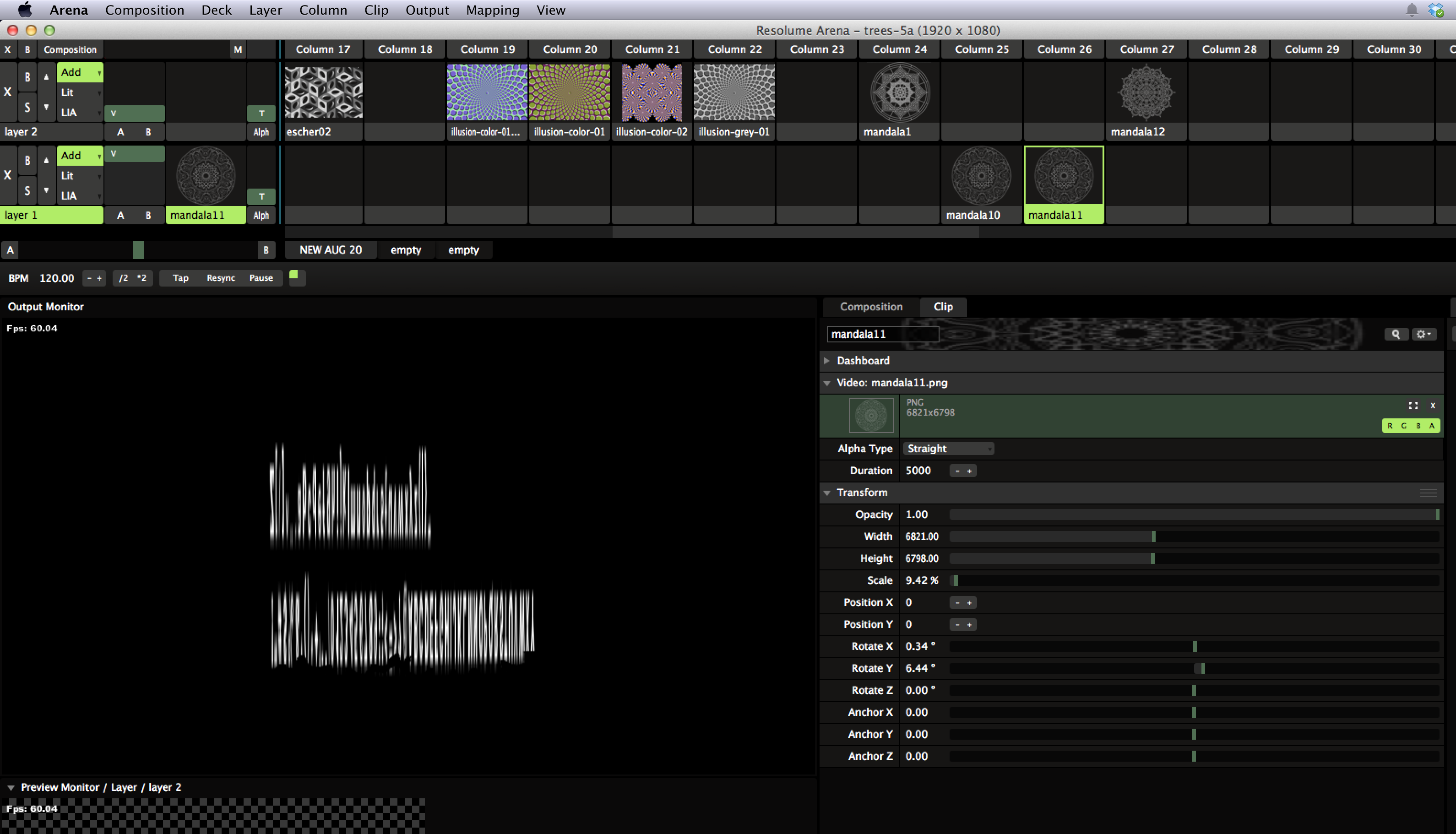Click the magnifier search icon in Clip panel

point(1395,334)
